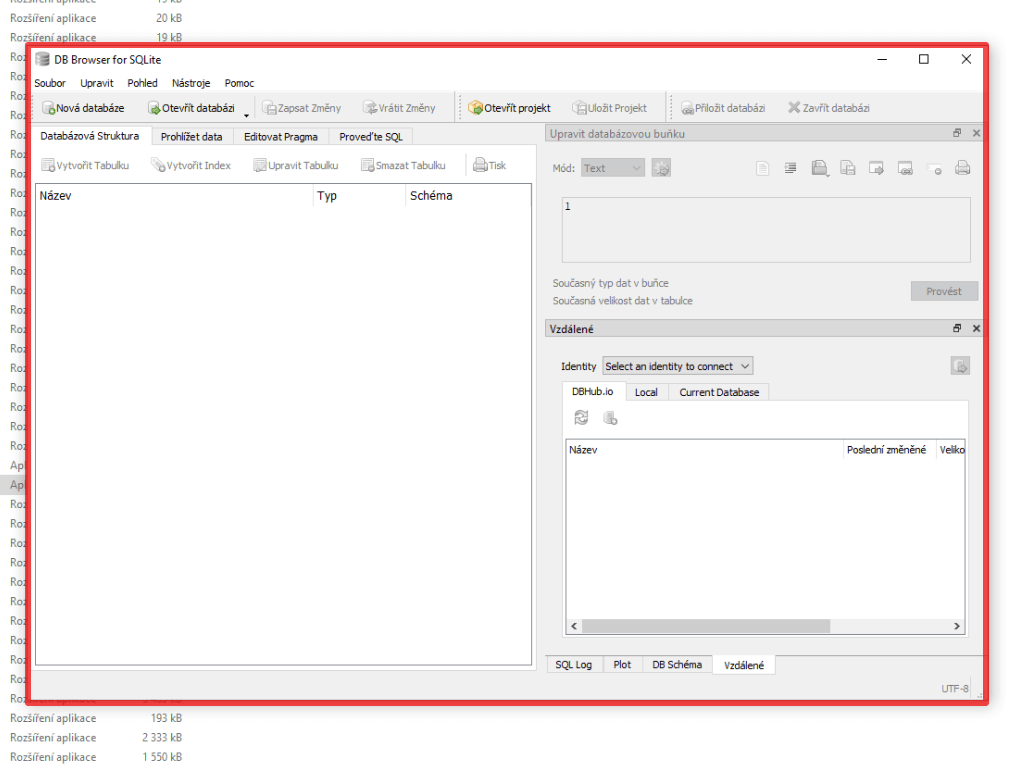Viewport: 1024px width, 768px height.
Task: Click Otevřít databázi in the toolbar
Action: [191, 108]
